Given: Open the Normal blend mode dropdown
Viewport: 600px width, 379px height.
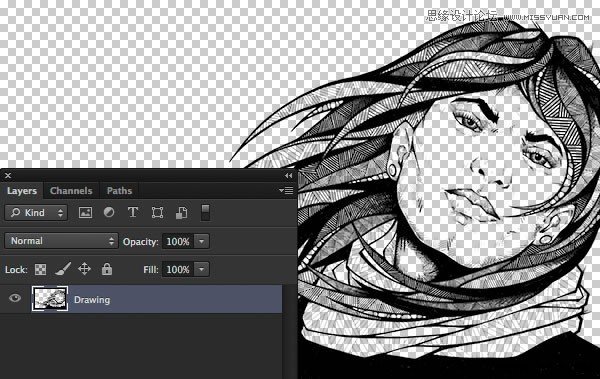Looking at the screenshot, I should pos(62,241).
